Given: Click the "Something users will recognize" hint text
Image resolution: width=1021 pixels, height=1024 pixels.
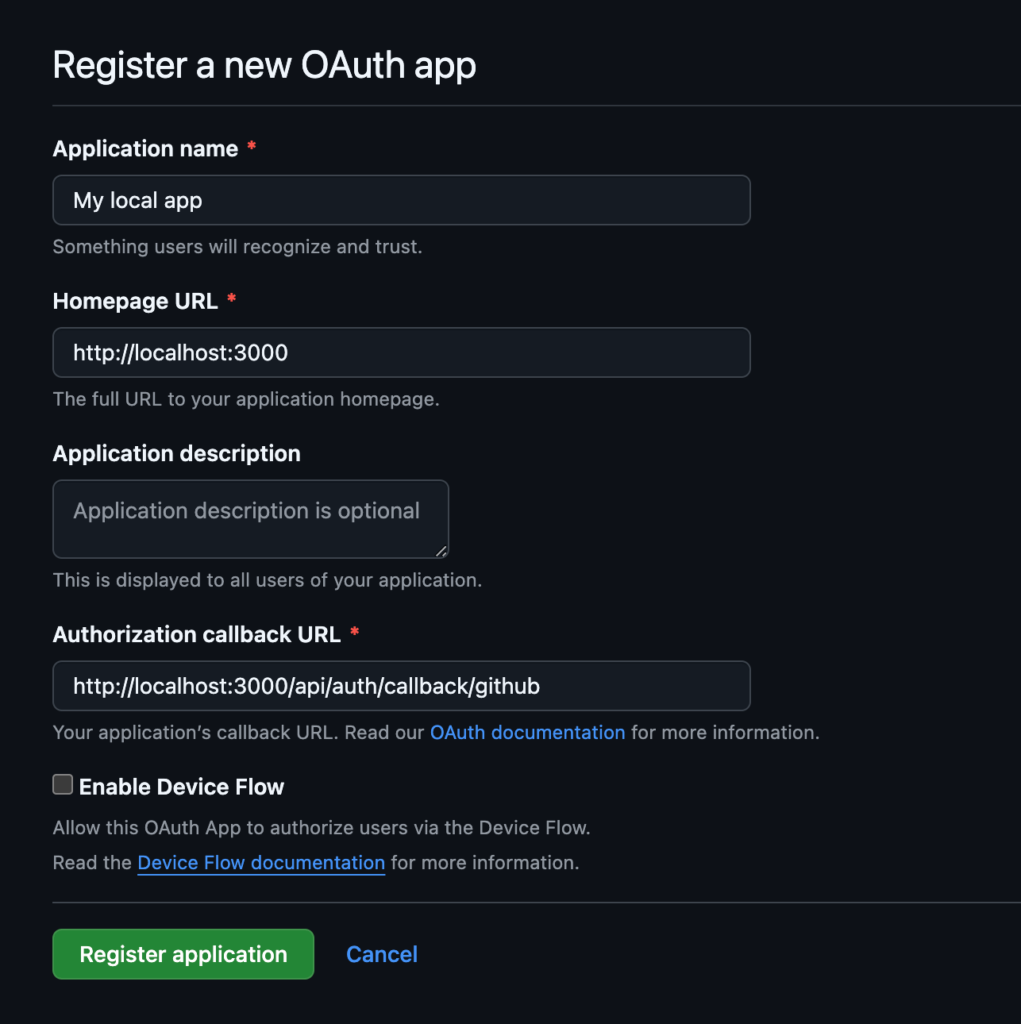Looking at the screenshot, I should coord(237,246).
